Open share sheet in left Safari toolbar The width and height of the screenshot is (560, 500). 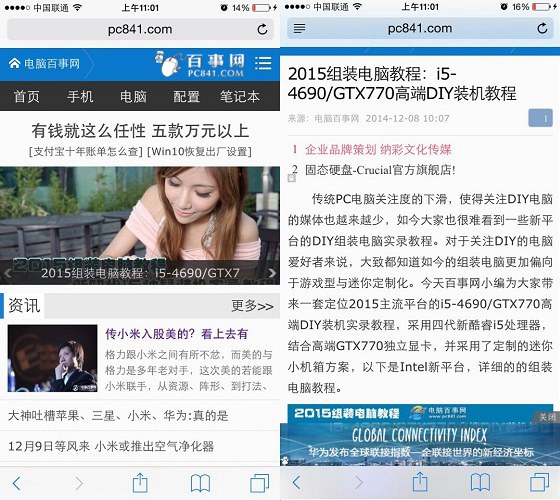coord(140,483)
